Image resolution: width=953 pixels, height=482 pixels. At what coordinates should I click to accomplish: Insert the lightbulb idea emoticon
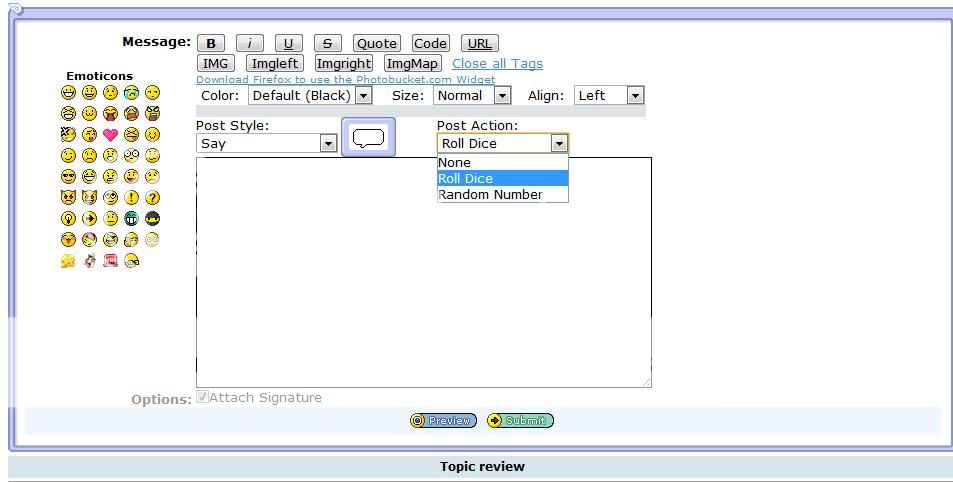[68, 218]
